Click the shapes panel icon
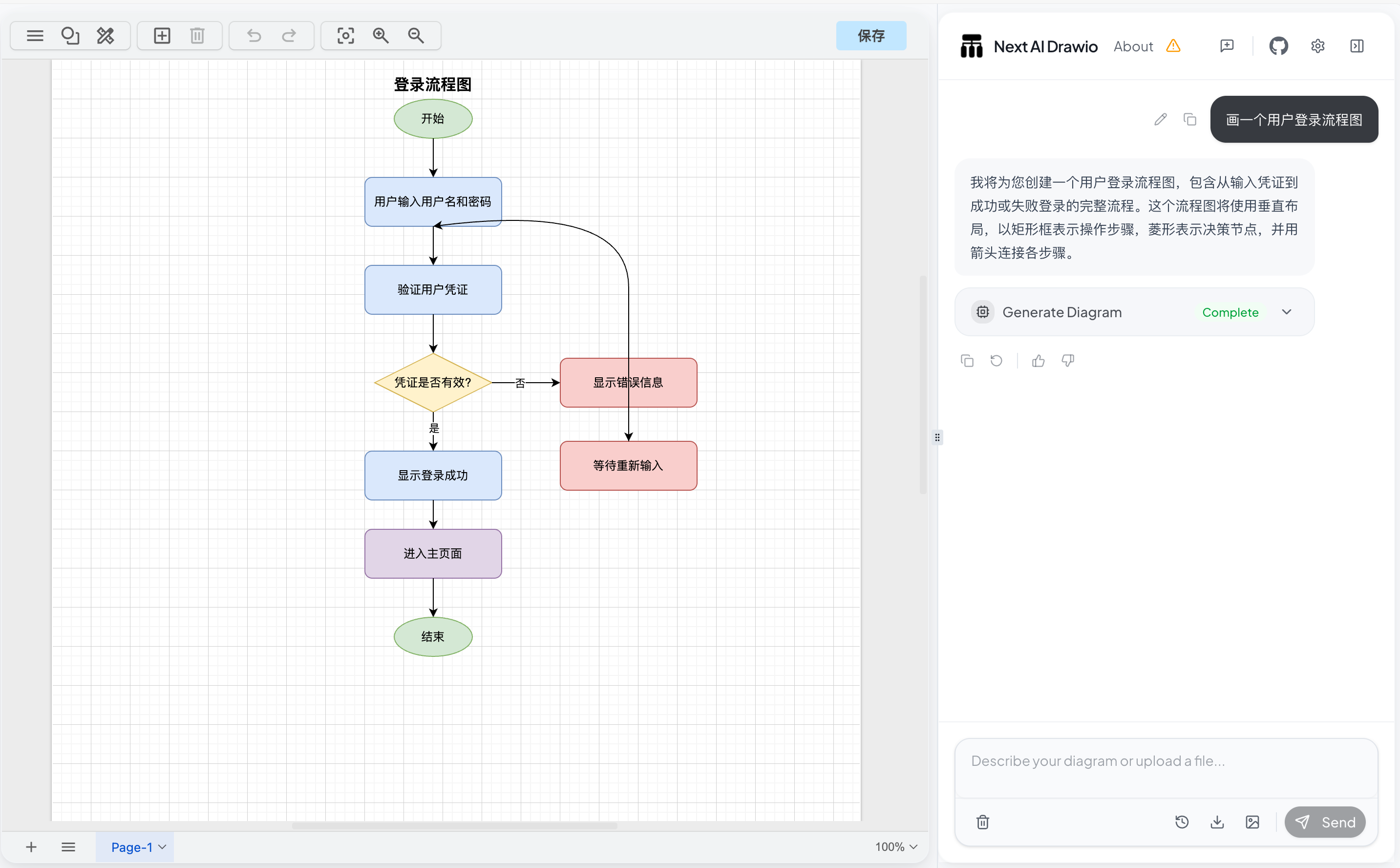This screenshot has width=1400, height=868. (x=70, y=36)
